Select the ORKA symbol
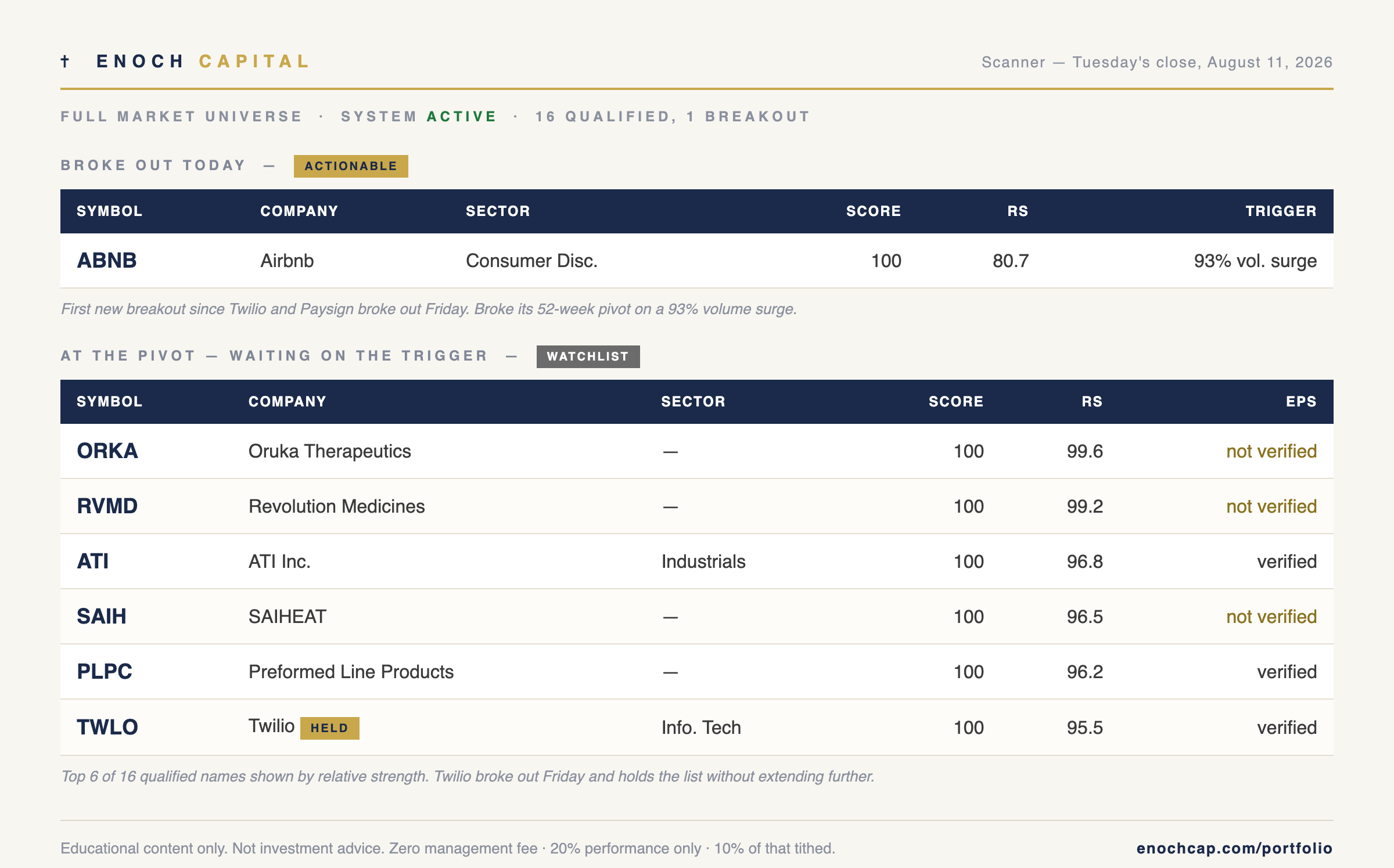 click(x=107, y=451)
